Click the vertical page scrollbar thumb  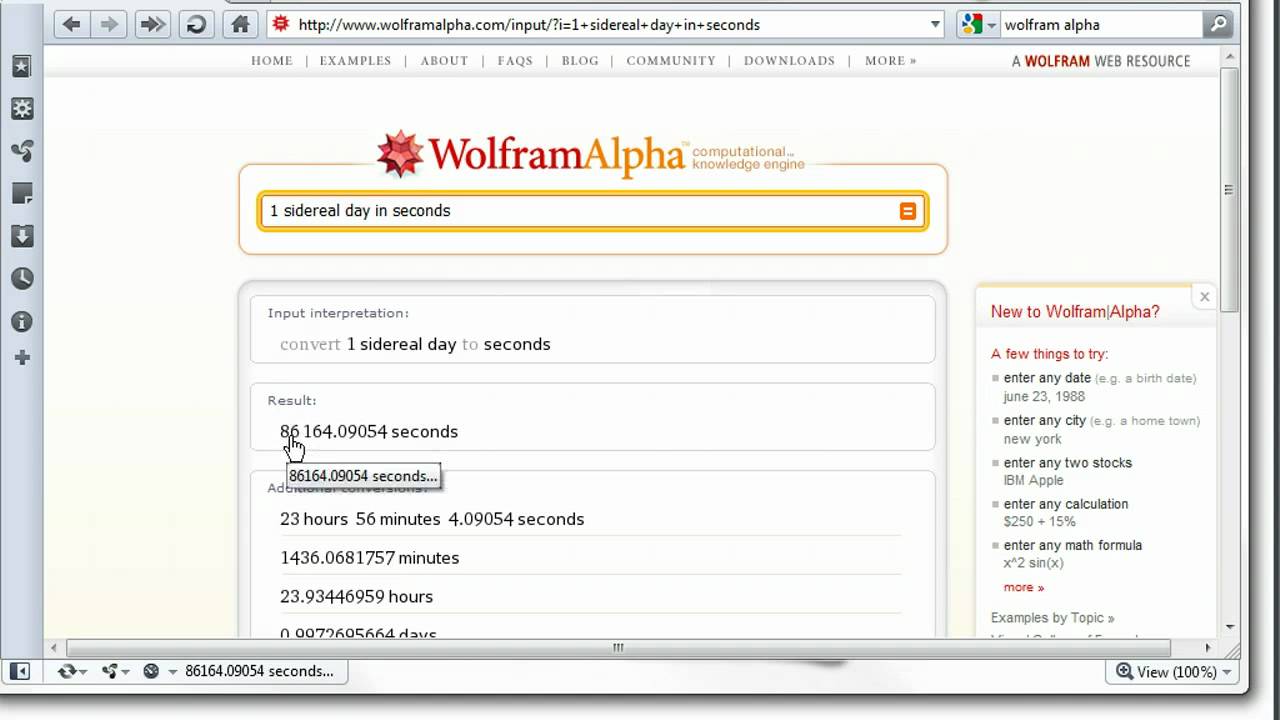[1229, 190]
